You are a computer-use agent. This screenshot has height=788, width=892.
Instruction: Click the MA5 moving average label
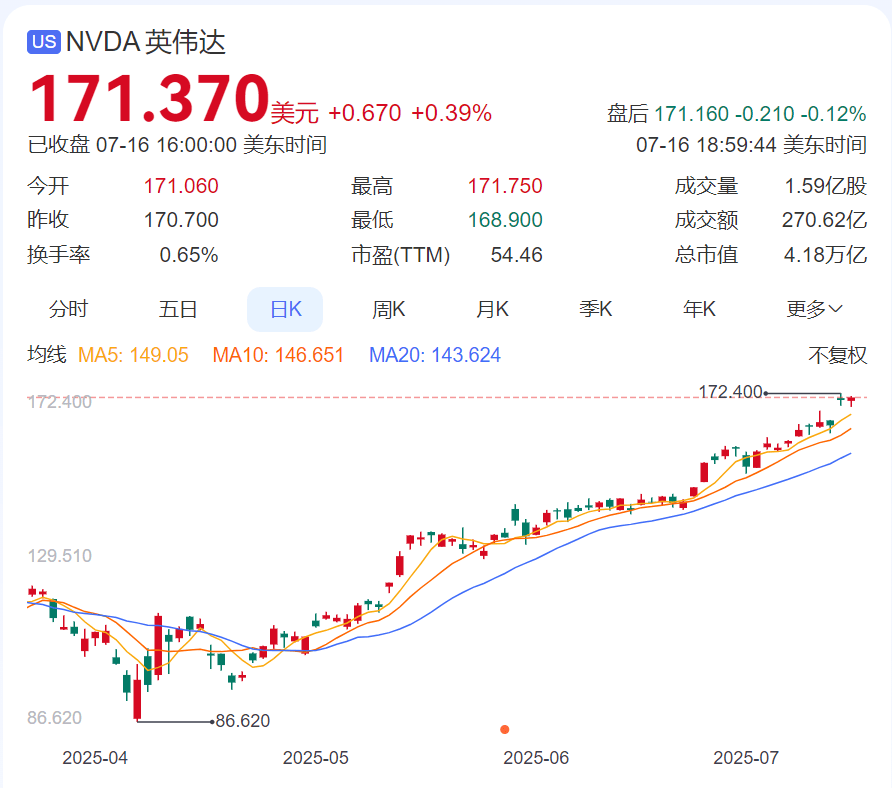[133, 355]
